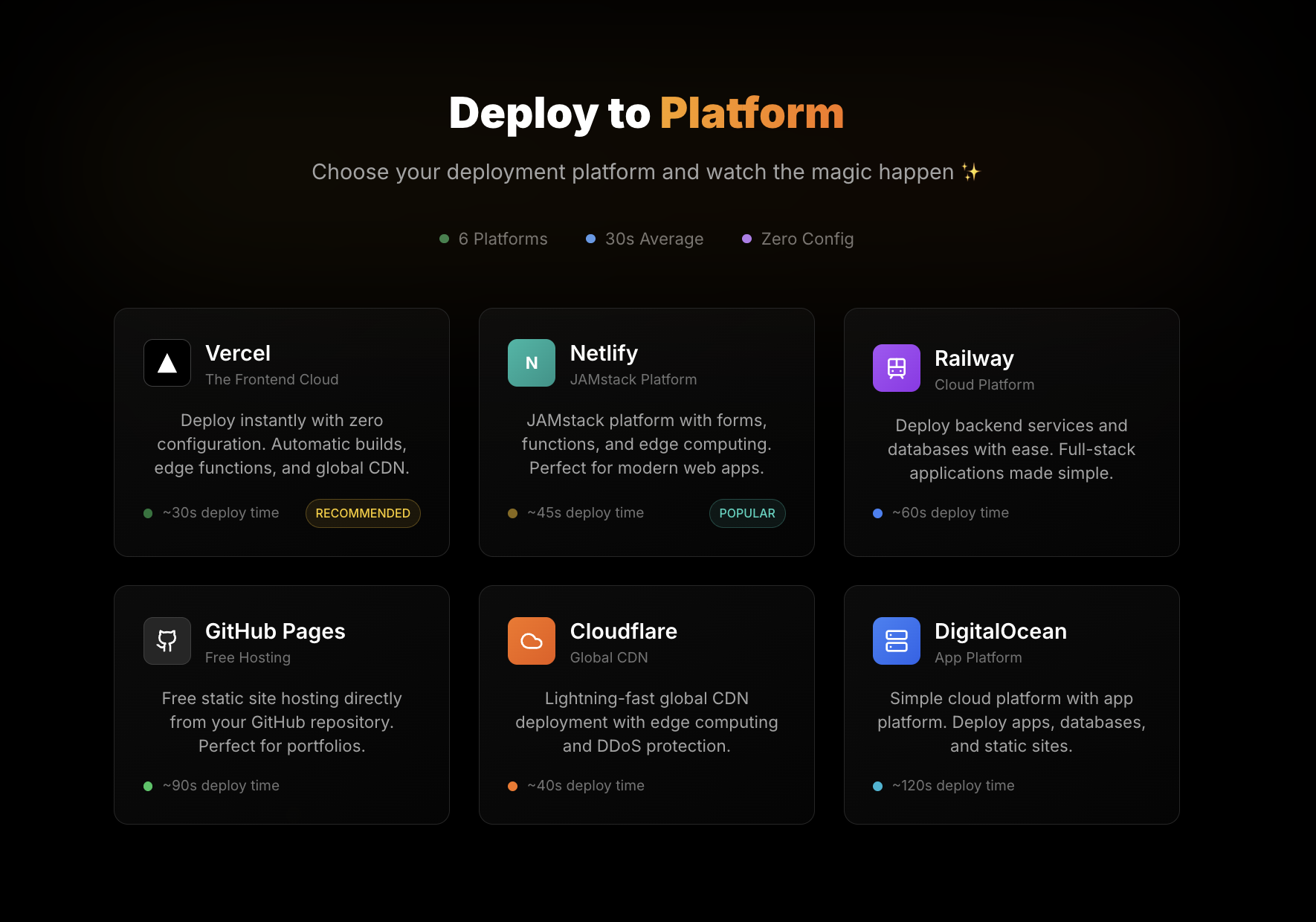Click the '30s Average' stat label
This screenshot has width=1316, height=922.
click(x=654, y=239)
